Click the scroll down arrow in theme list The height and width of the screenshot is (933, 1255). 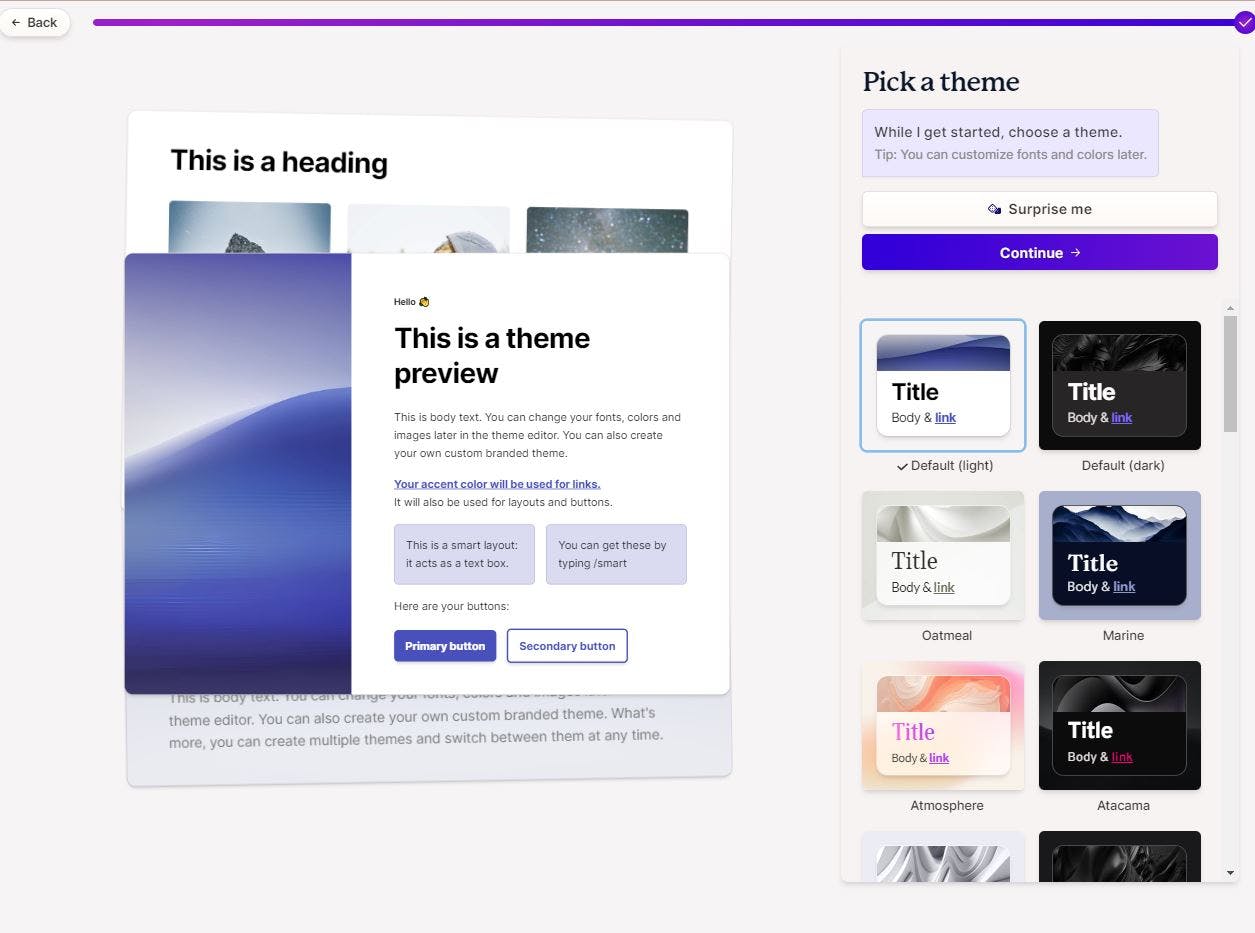coord(1230,873)
